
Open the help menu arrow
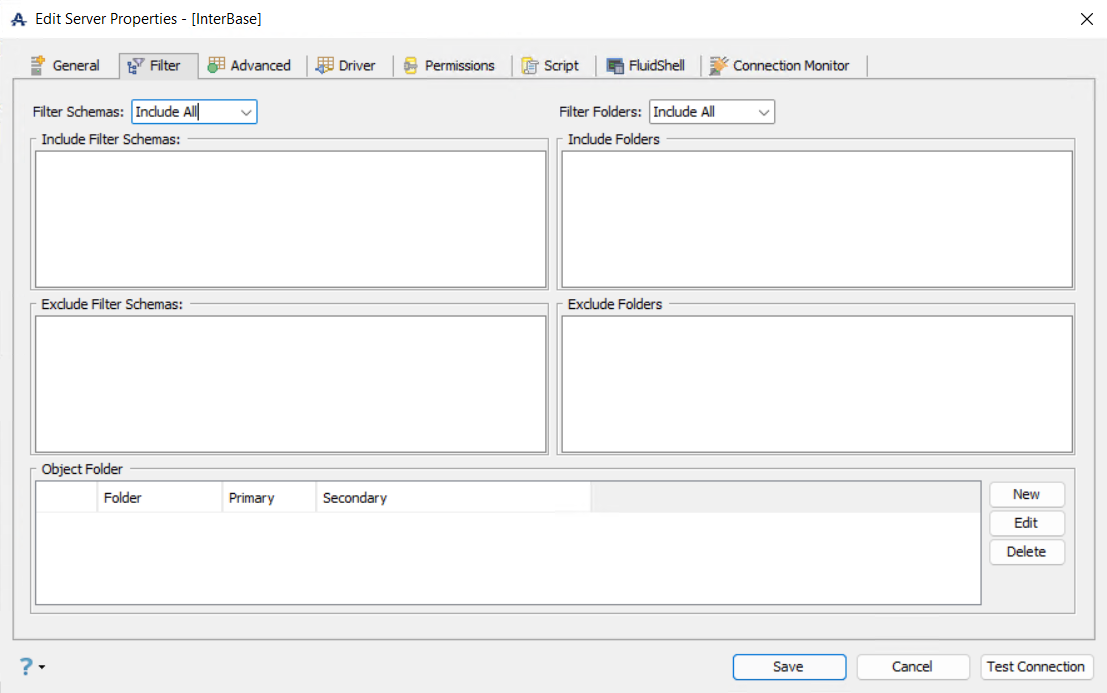coord(42,667)
